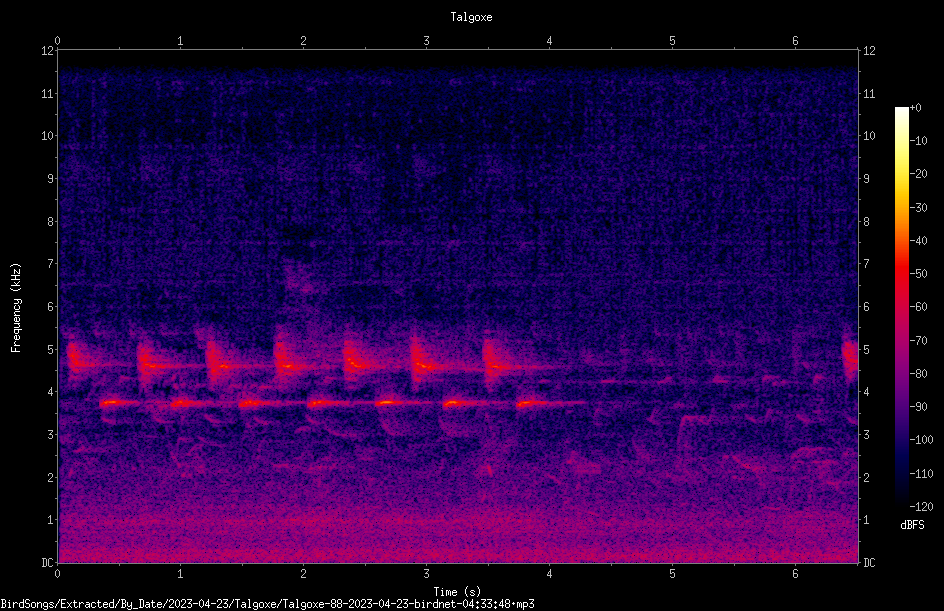Click the 10 kHz label on the right axis

pos(869,135)
